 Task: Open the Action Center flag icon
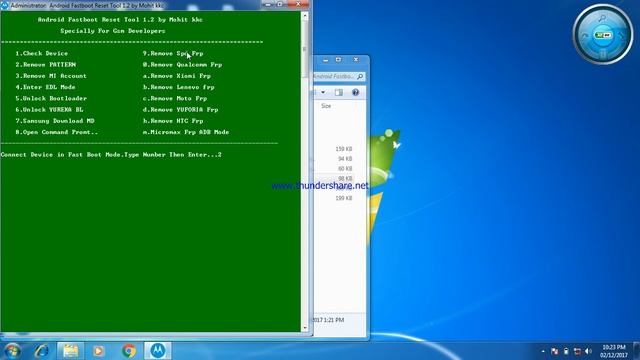point(554,351)
